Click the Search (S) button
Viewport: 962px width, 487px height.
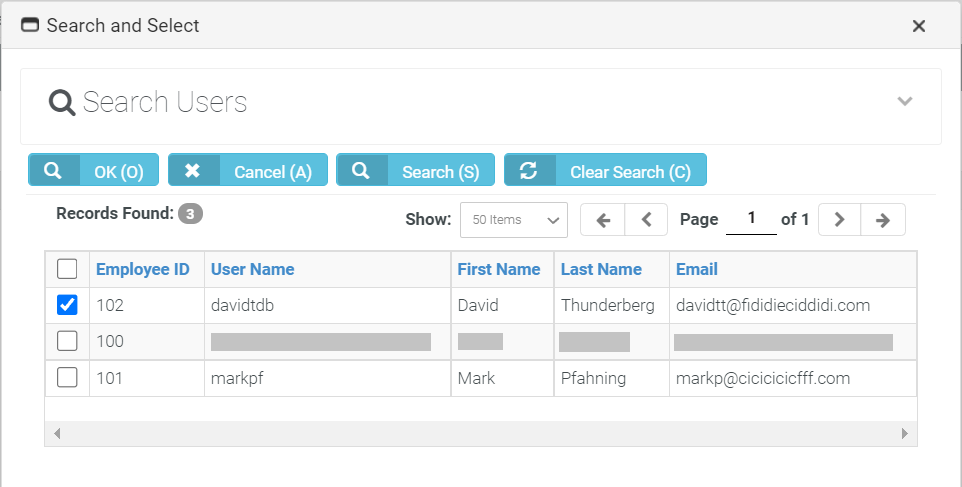tap(415, 170)
